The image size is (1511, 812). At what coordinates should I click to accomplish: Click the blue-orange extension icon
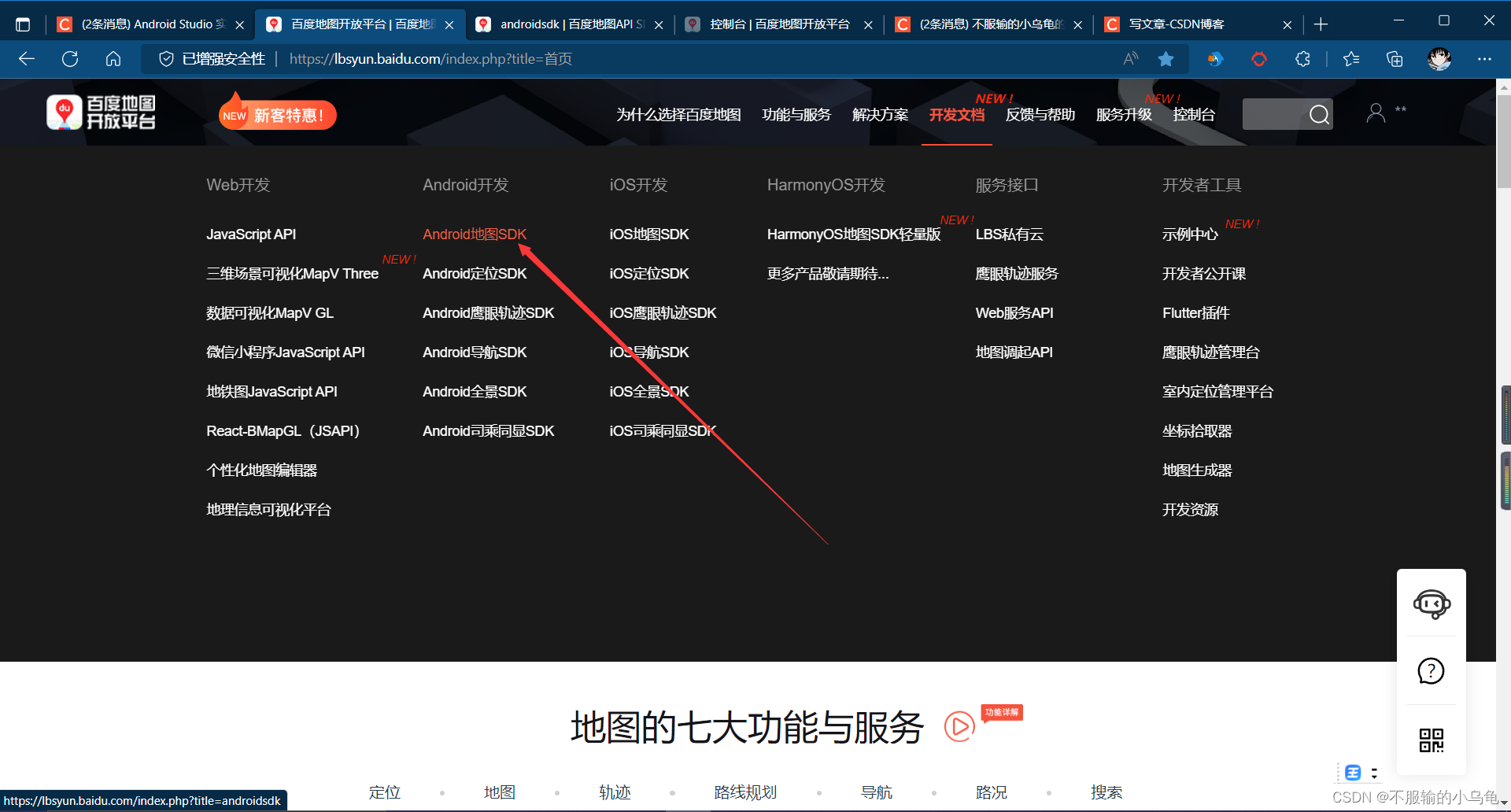click(1215, 59)
